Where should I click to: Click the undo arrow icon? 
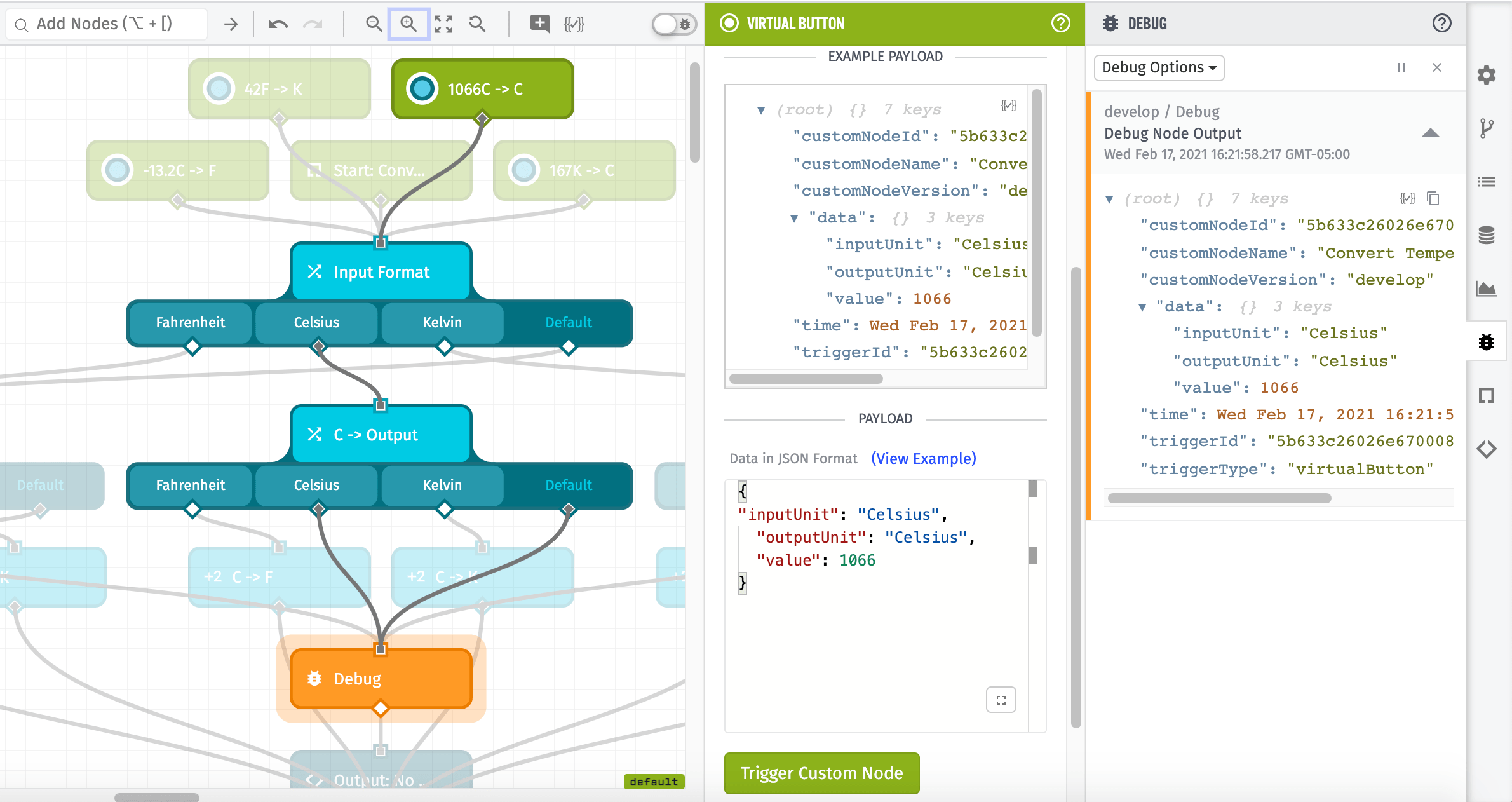point(278,24)
